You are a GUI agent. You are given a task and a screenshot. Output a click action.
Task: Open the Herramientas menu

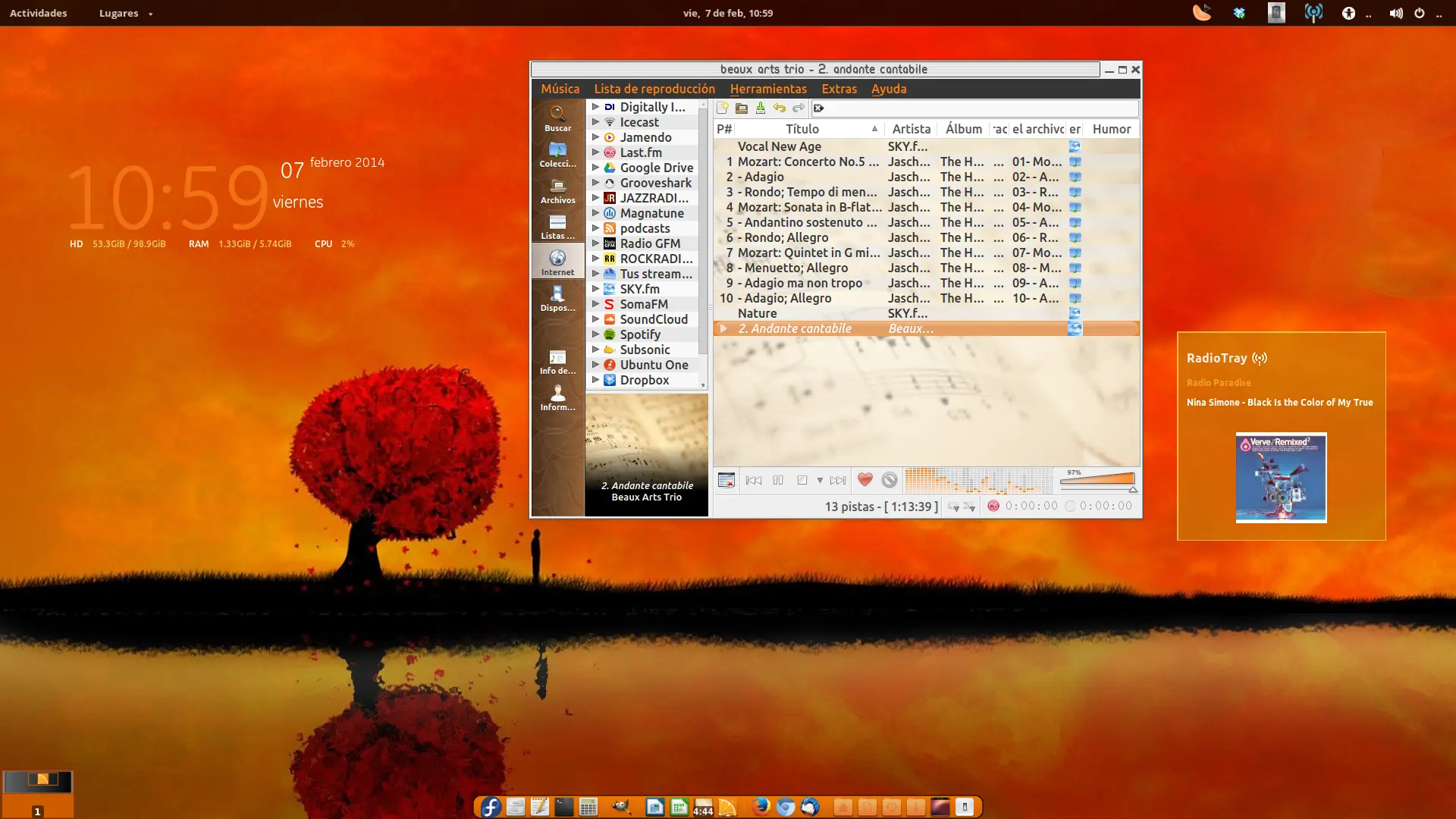click(x=767, y=89)
